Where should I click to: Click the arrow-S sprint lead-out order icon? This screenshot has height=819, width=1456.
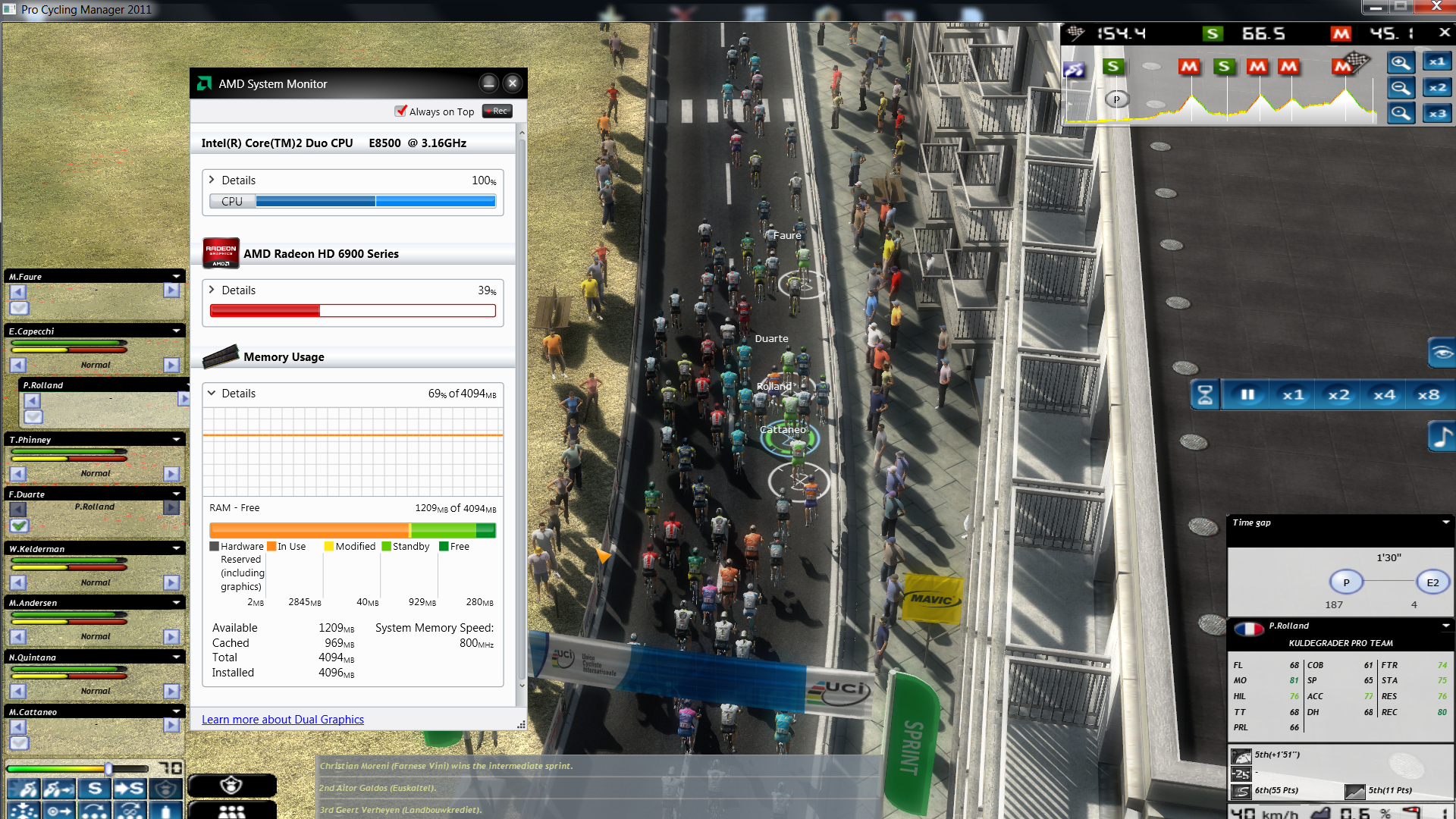(x=130, y=789)
